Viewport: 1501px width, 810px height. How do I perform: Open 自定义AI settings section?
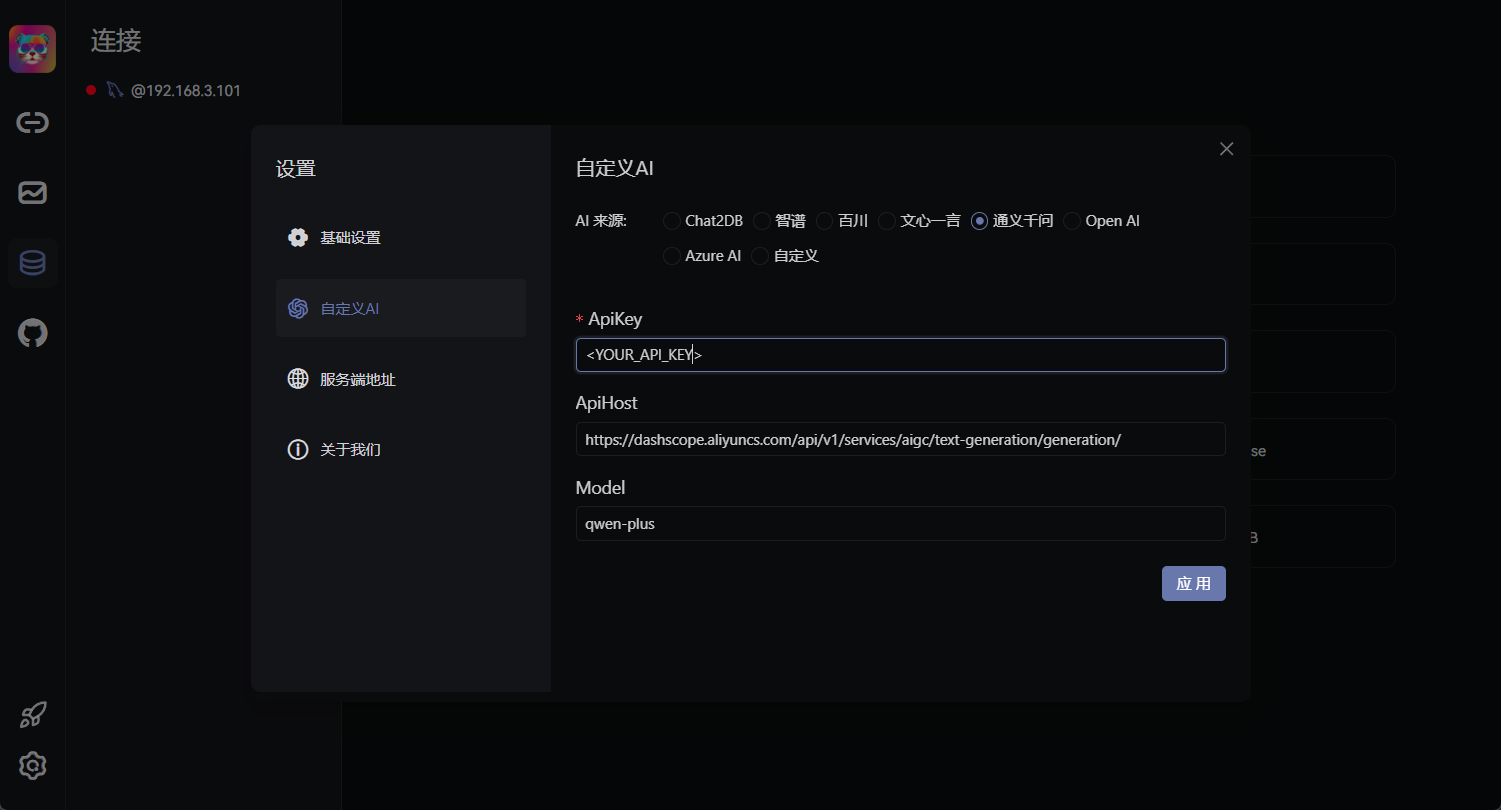401,308
